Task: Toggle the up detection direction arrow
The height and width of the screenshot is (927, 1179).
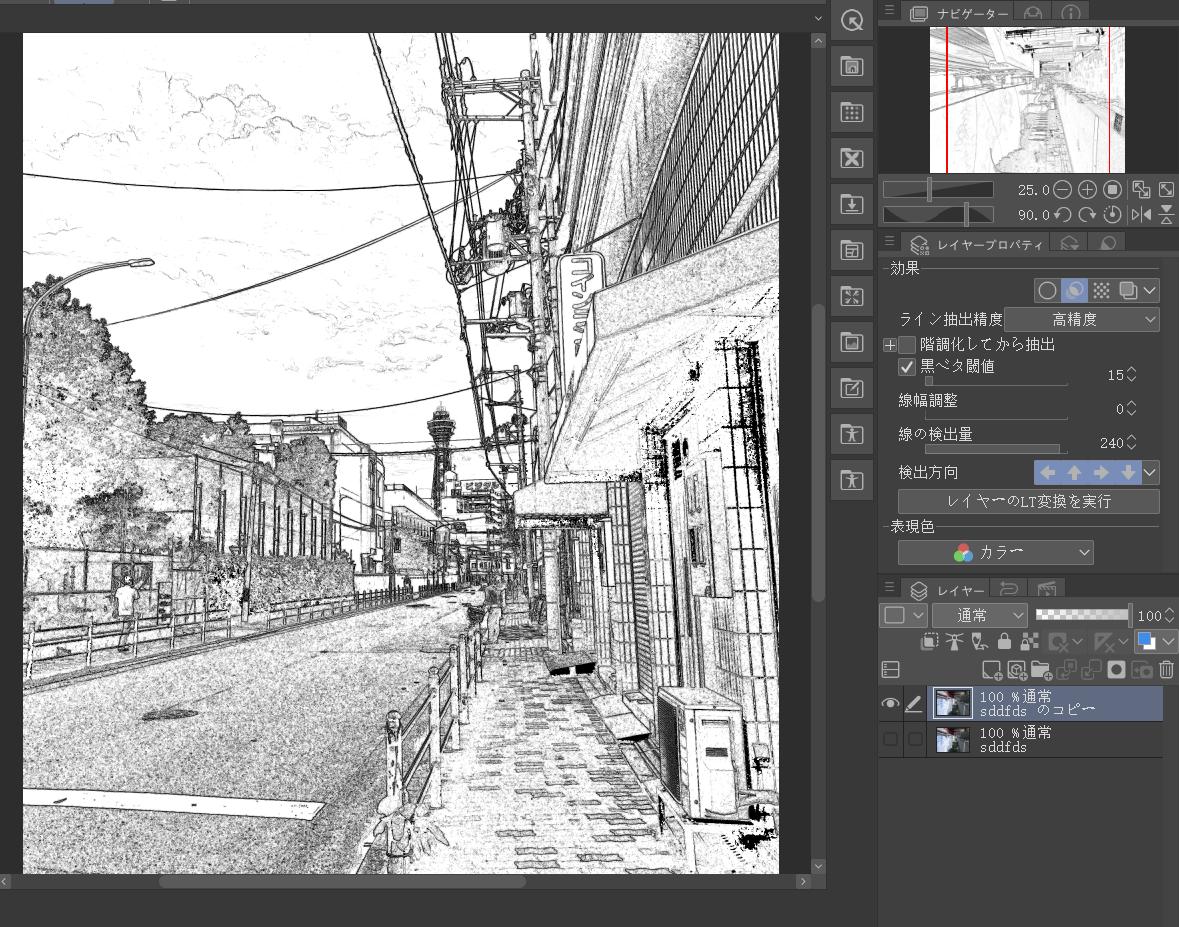Action: click(x=1074, y=472)
